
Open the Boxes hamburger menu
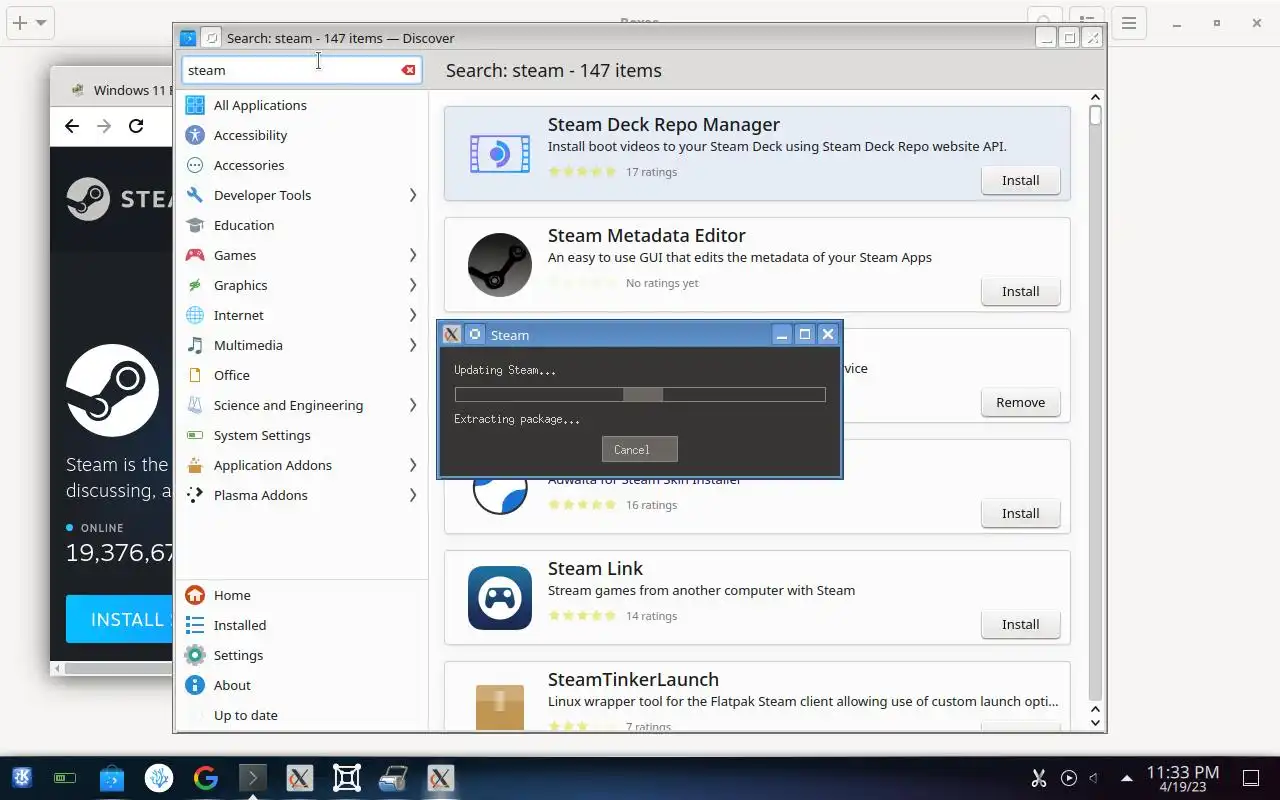pyautogui.click(x=1129, y=23)
